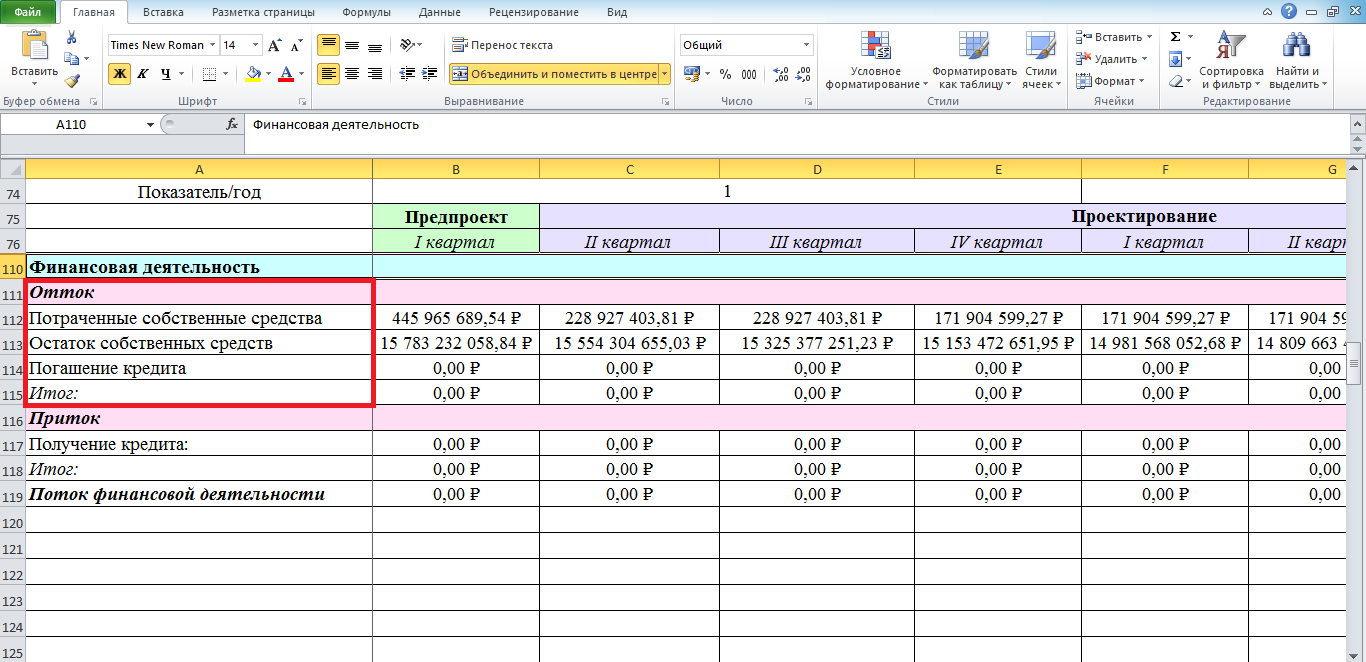The image size is (1366, 662).
Task: Apply thousands separator (000) format
Action: click(x=750, y=74)
